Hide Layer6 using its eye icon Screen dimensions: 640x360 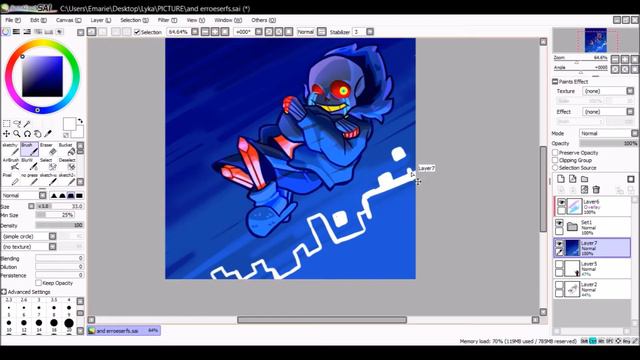(561, 202)
